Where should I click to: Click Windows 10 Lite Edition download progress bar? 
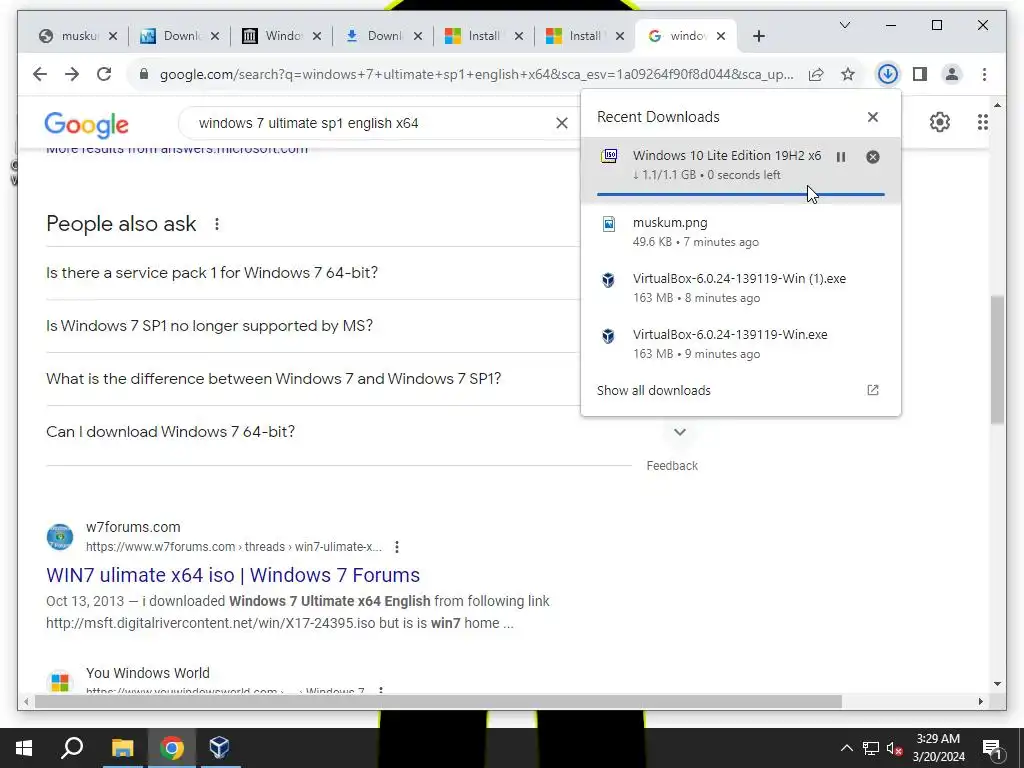pos(741,194)
